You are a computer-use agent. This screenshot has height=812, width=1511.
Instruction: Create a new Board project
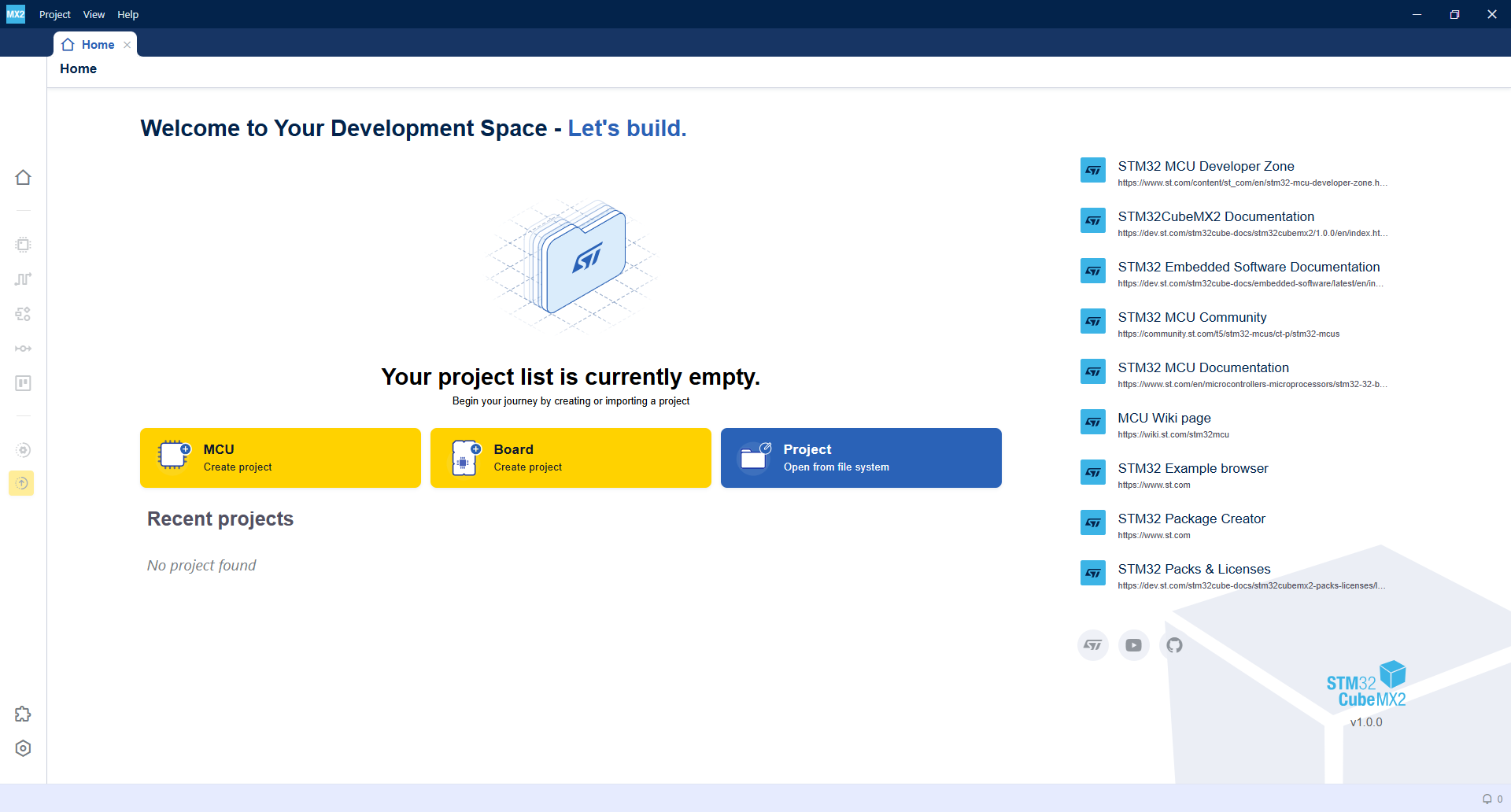click(571, 458)
